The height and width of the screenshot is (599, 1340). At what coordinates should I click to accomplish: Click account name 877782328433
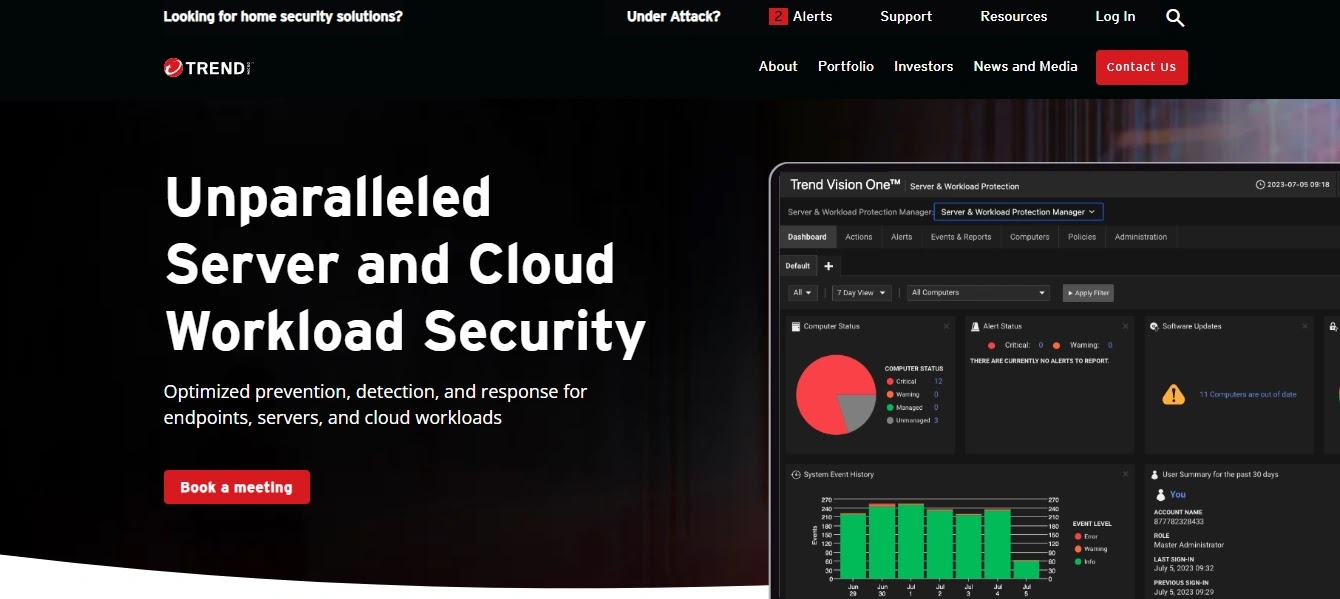tap(1179, 521)
